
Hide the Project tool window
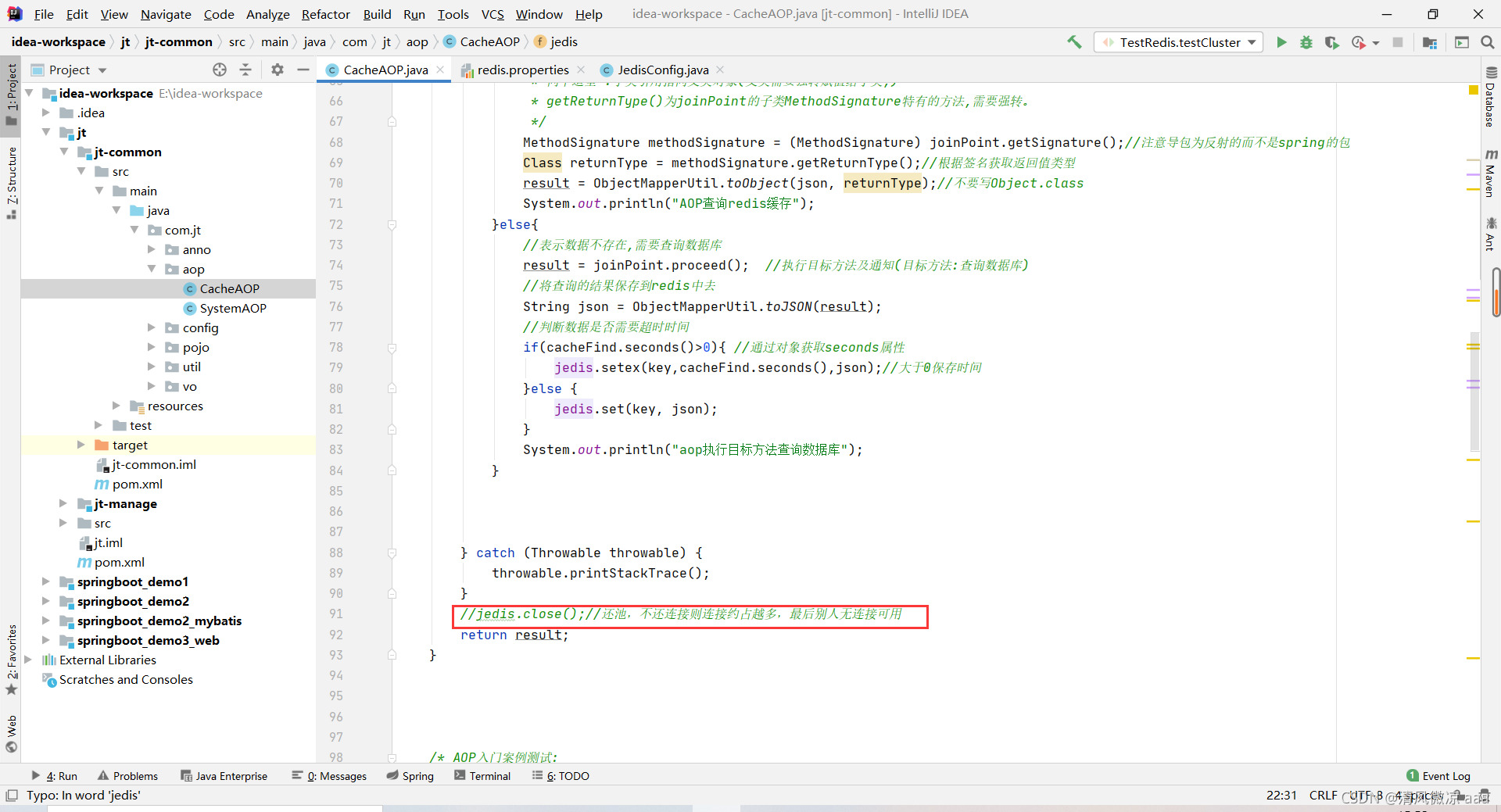point(303,70)
